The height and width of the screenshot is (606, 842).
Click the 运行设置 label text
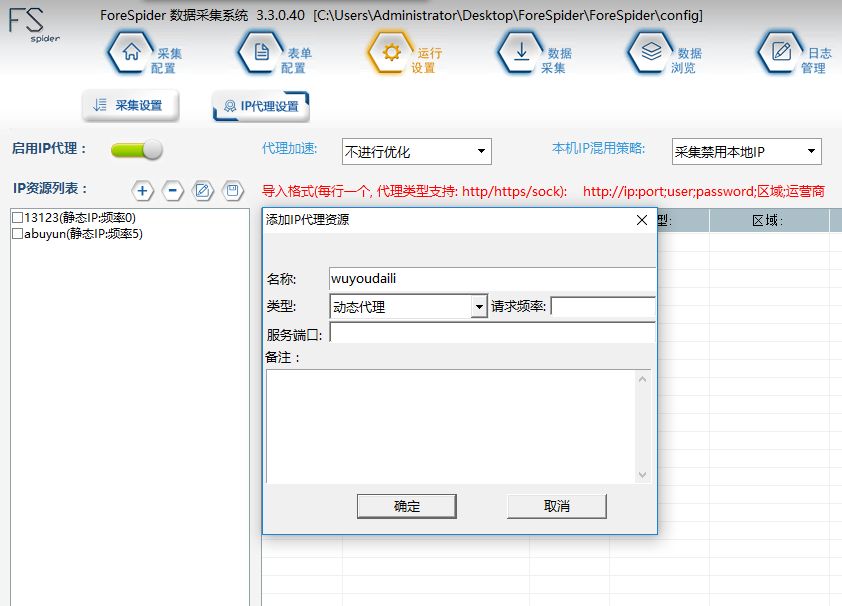427,60
